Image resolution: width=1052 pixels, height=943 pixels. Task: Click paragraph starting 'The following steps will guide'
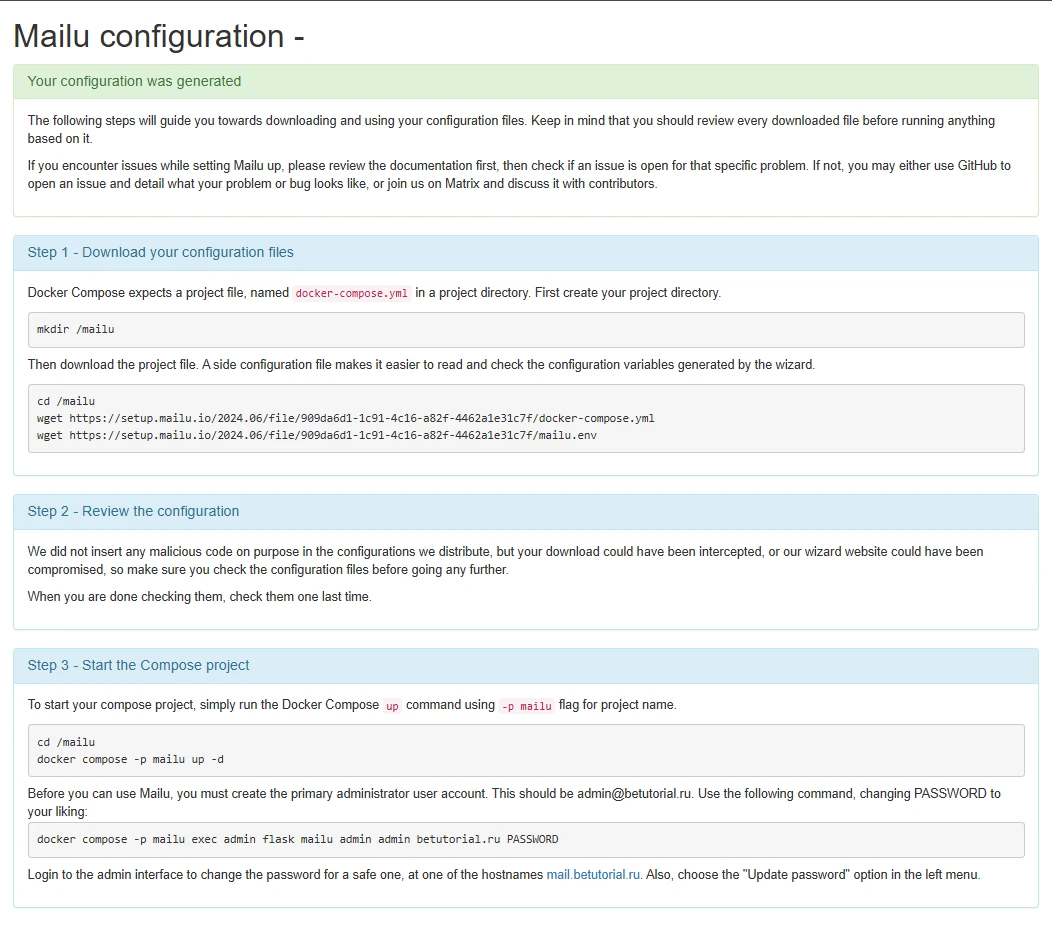coord(511,129)
